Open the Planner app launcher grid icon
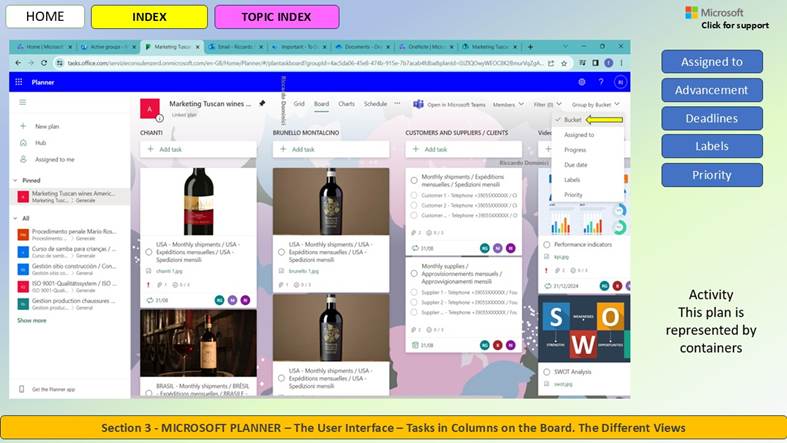Image resolution: width=787 pixels, height=443 pixels. 19,82
